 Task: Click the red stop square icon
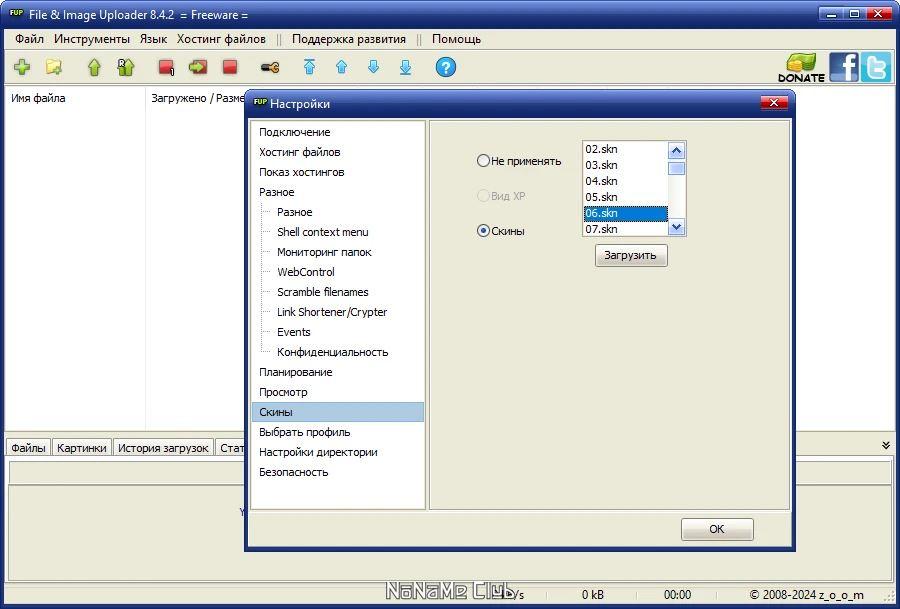click(x=230, y=68)
